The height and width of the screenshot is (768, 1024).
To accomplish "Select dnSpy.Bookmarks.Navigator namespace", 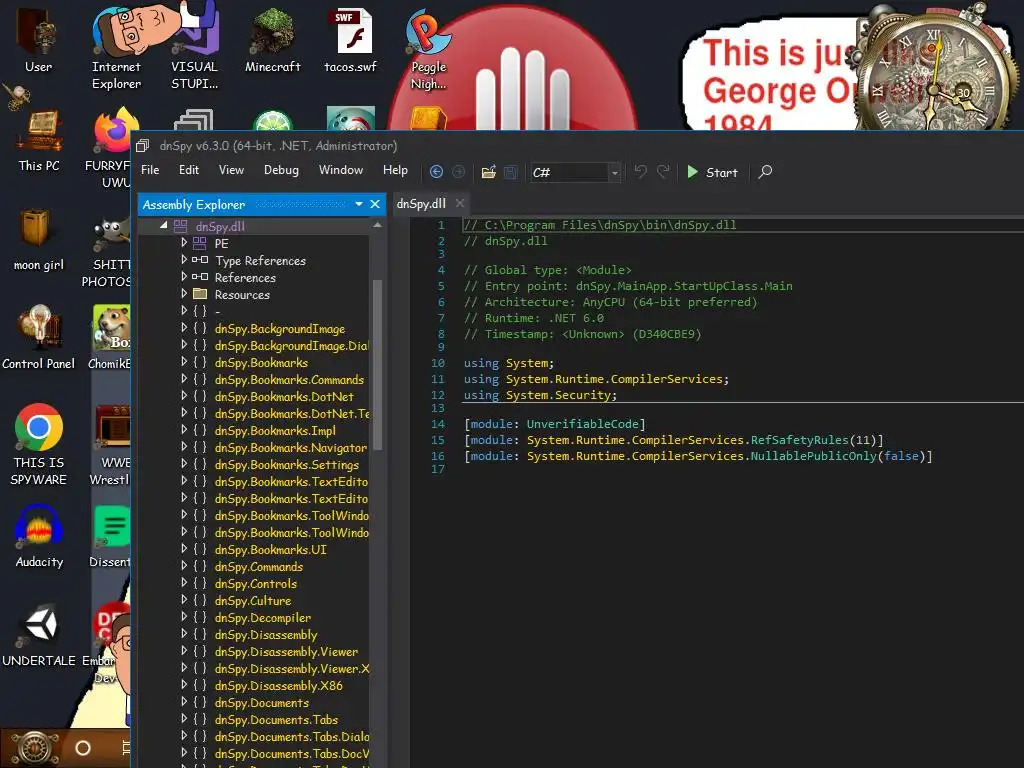I will pyautogui.click(x=291, y=447).
